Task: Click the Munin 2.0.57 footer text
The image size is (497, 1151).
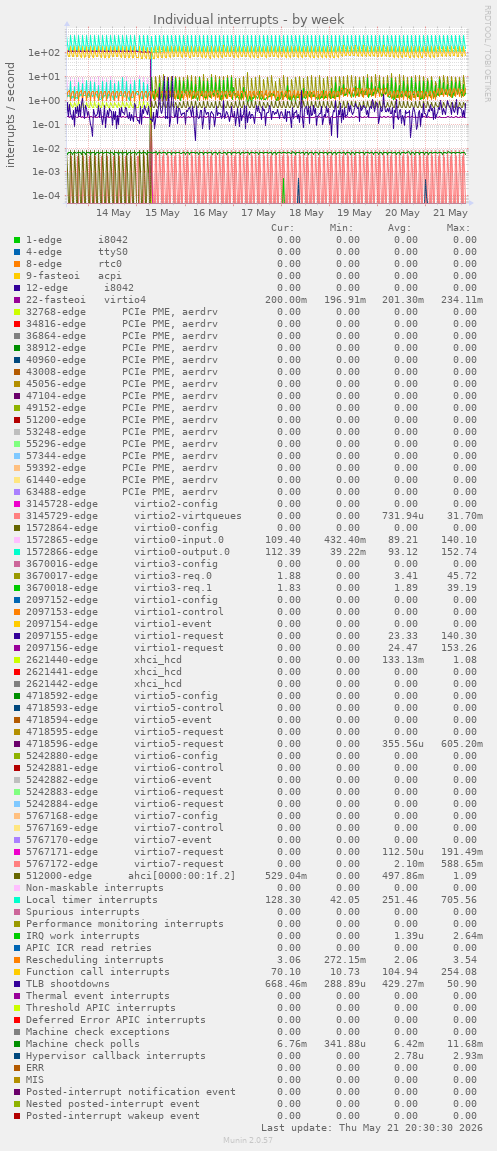Action: pyautogui.click(x=248, y=1140)
